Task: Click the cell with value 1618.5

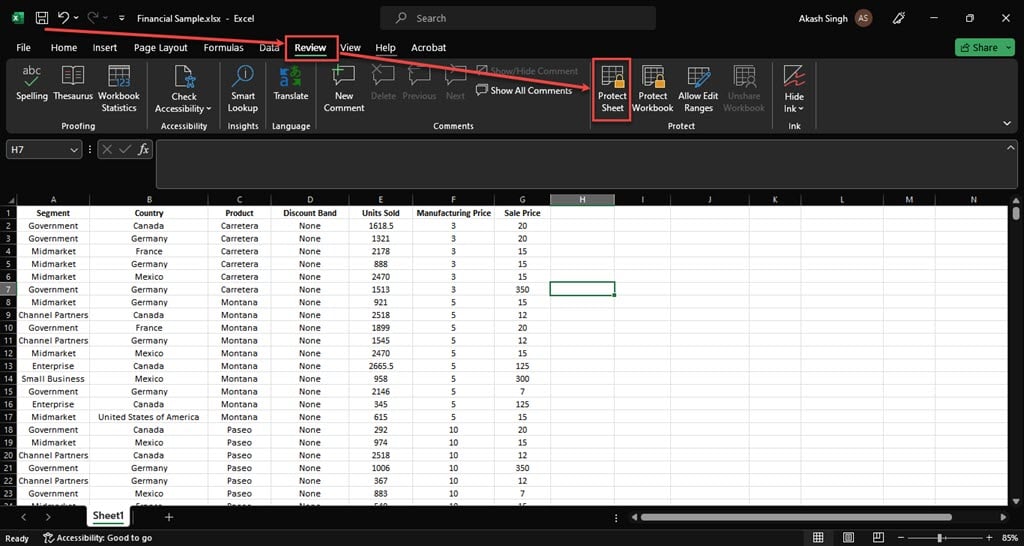Action: pos(381,226)
